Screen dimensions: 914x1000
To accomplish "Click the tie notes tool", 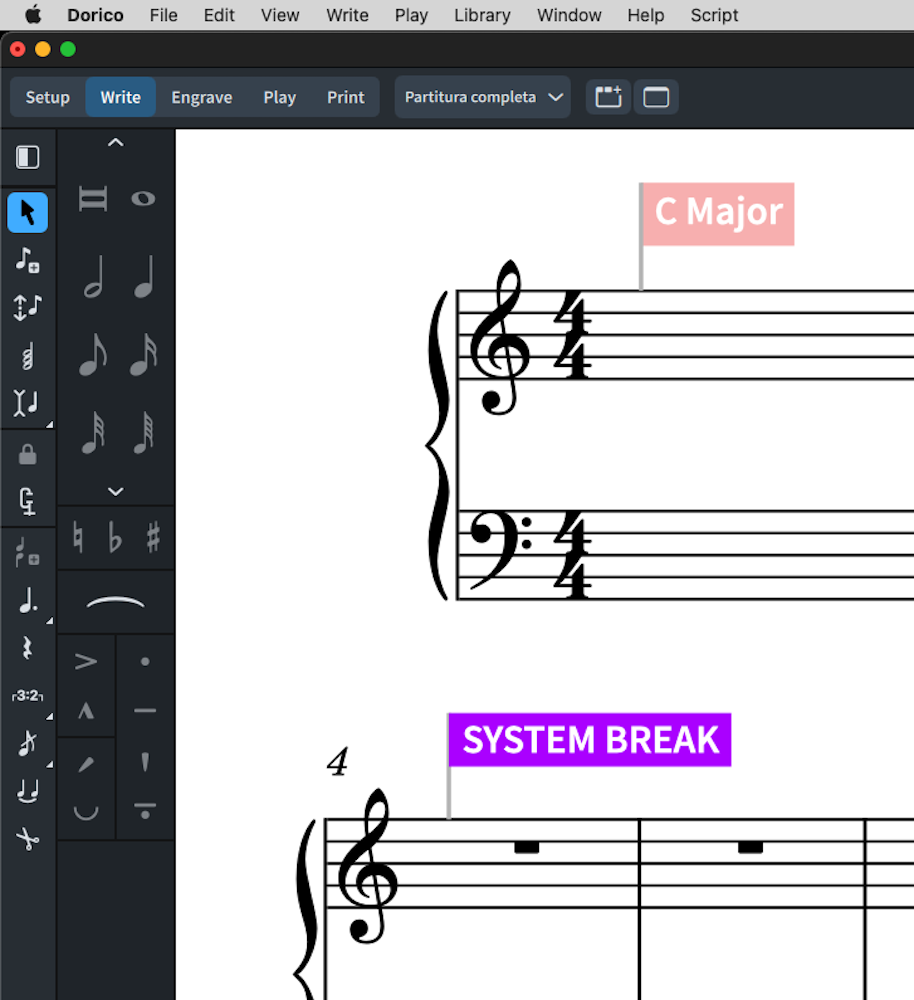I will pos(27,791).
